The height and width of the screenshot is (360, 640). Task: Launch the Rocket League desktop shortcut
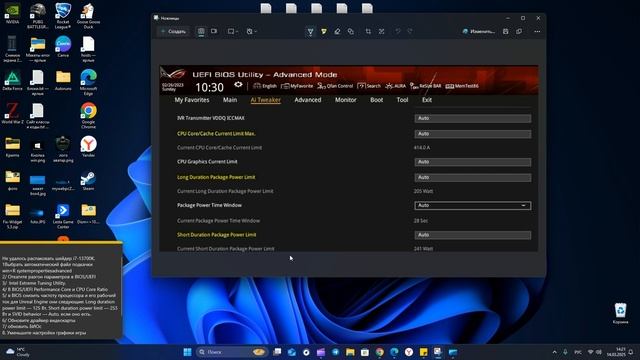[x=63, y=16]
